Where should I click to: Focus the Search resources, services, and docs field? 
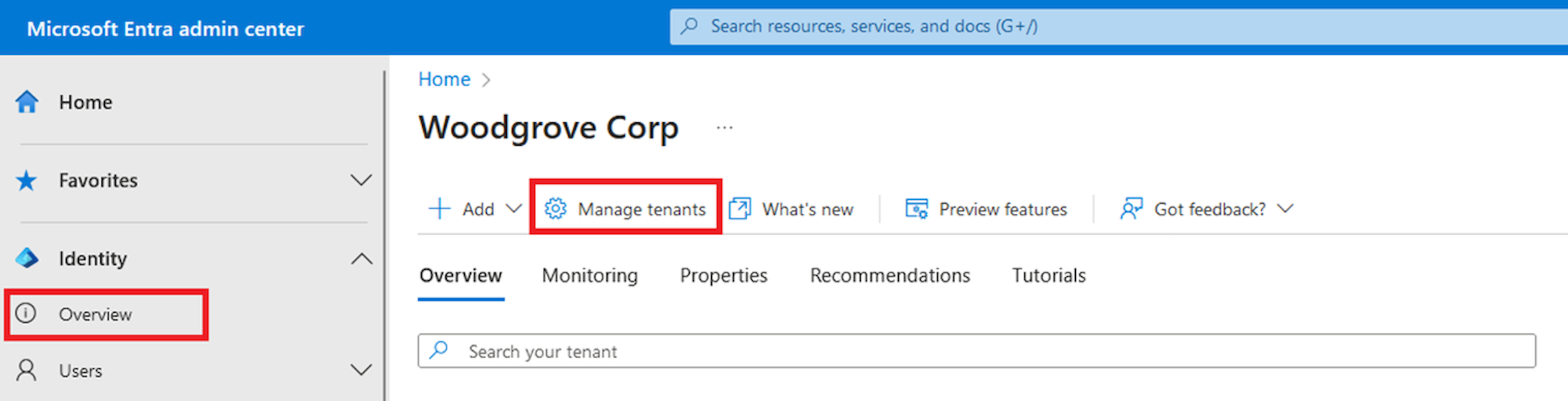coord(1119,27)
